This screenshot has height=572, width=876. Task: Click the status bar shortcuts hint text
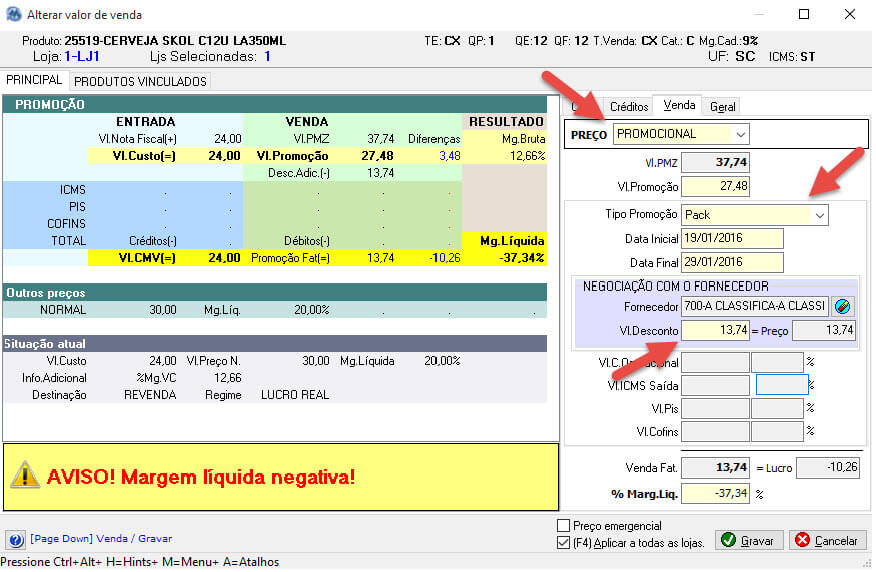click(140, 562)
